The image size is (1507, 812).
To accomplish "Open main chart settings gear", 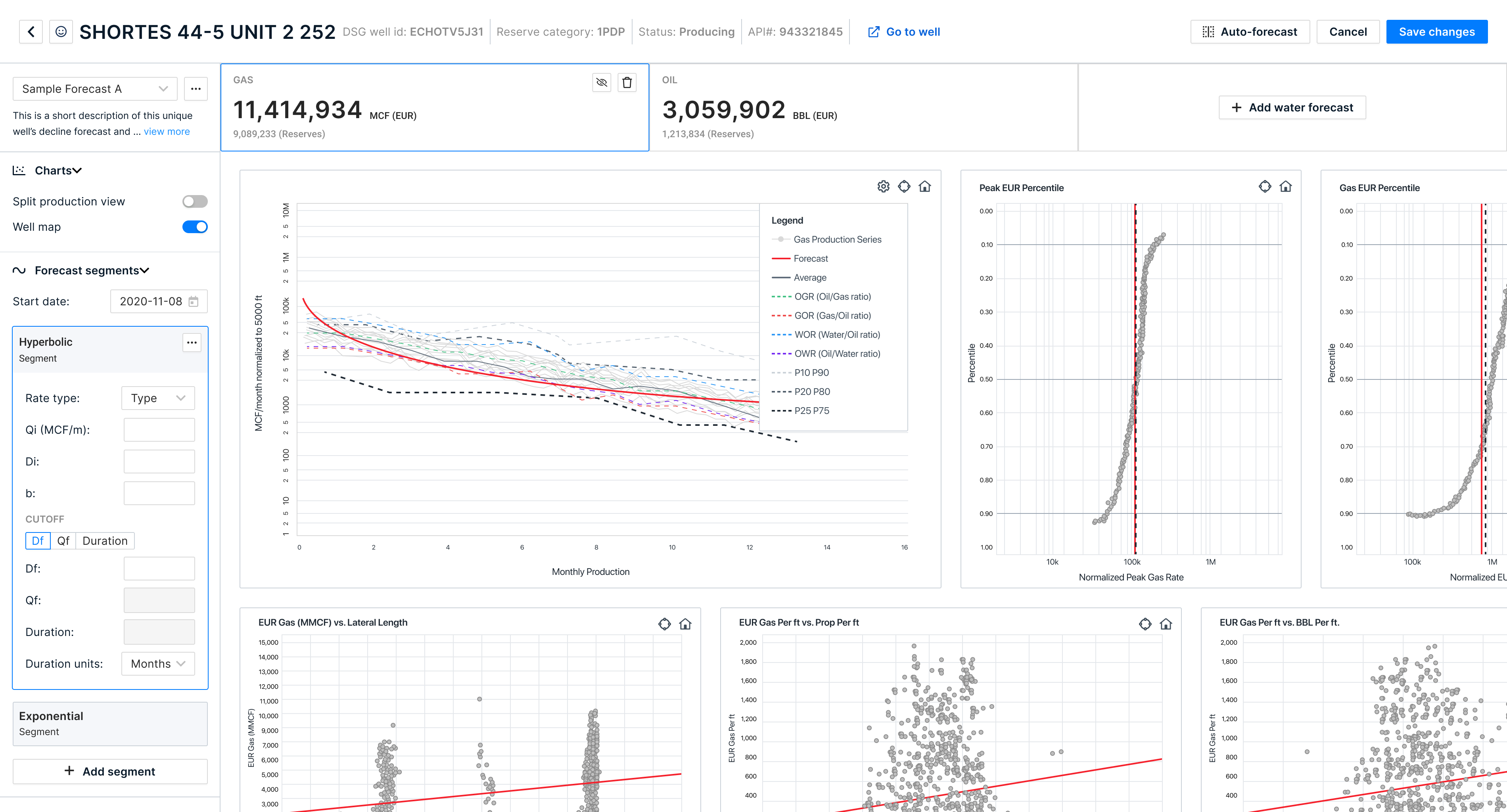I will pyautogui.click(x=883, y=186).
